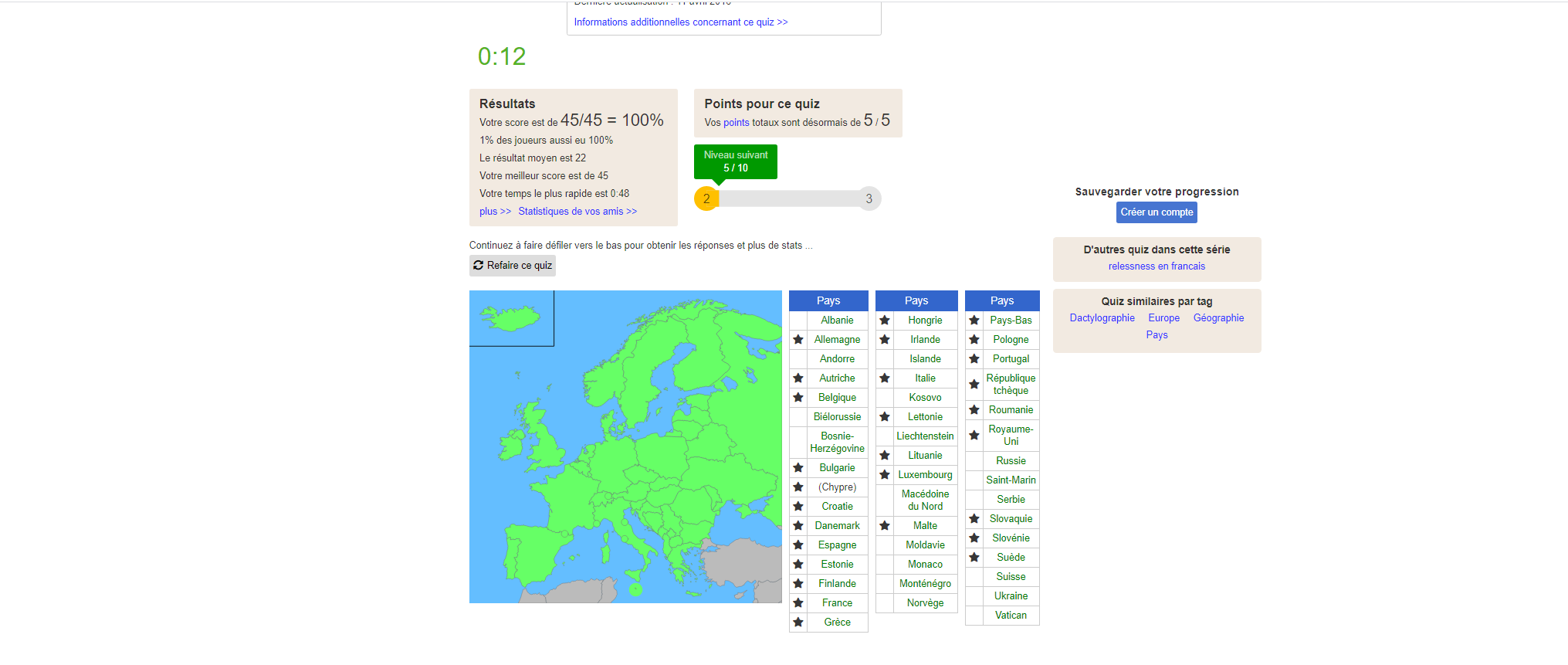This screenshot has height=665, width=1568.
Task: Click Macédoine du Nord in the list
Action: [x=925, y=500]
